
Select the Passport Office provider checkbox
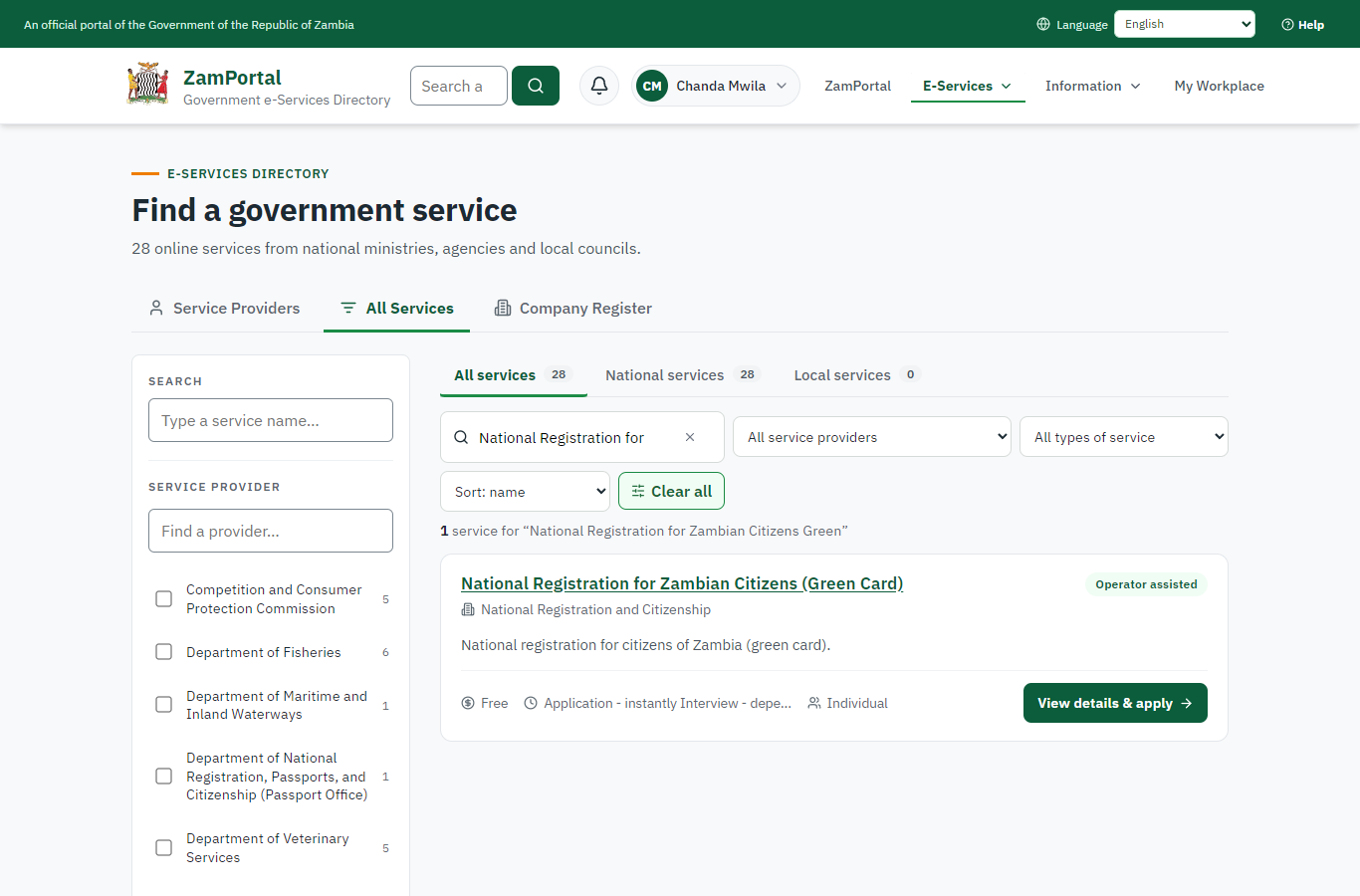coord(164,777)
